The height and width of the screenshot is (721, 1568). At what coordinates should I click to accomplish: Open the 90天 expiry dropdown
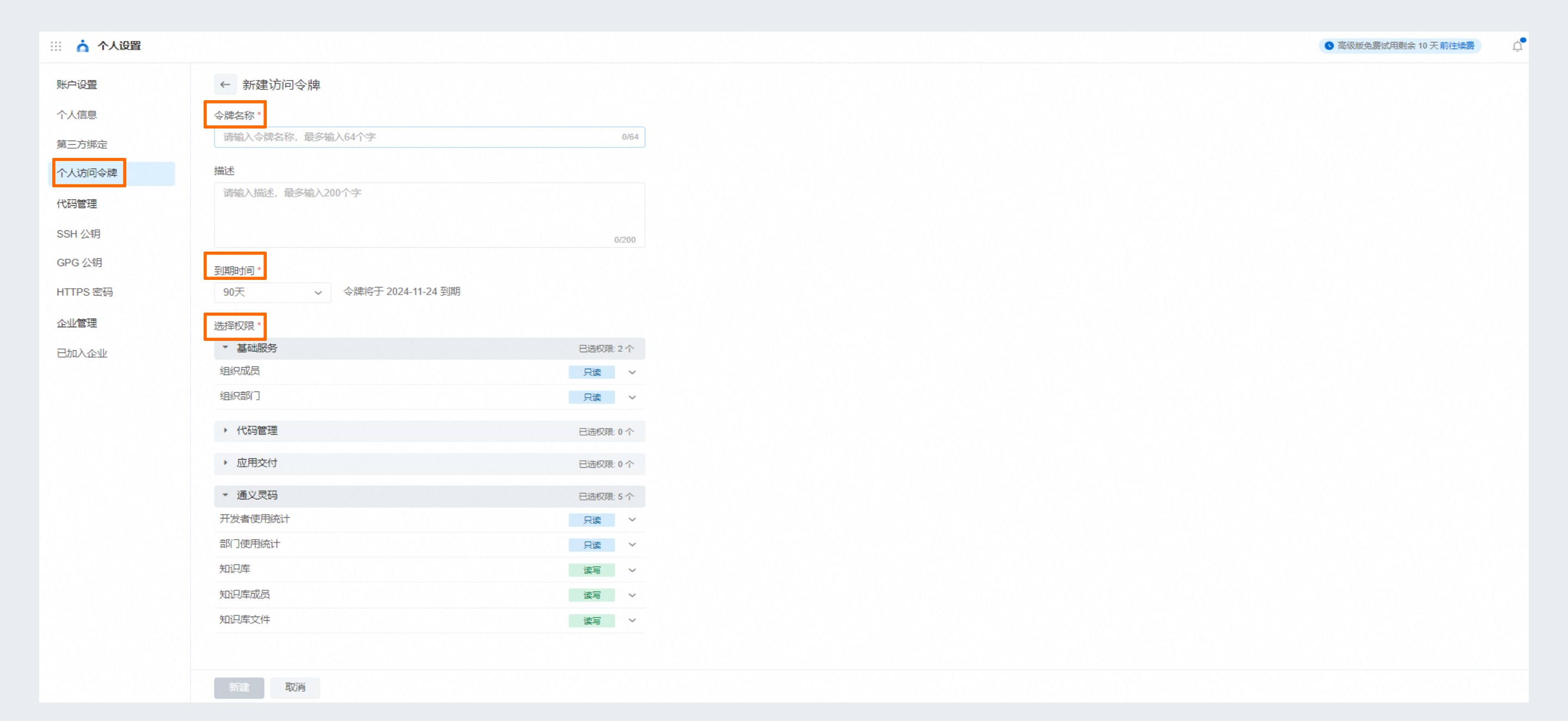tap(272, 293)
